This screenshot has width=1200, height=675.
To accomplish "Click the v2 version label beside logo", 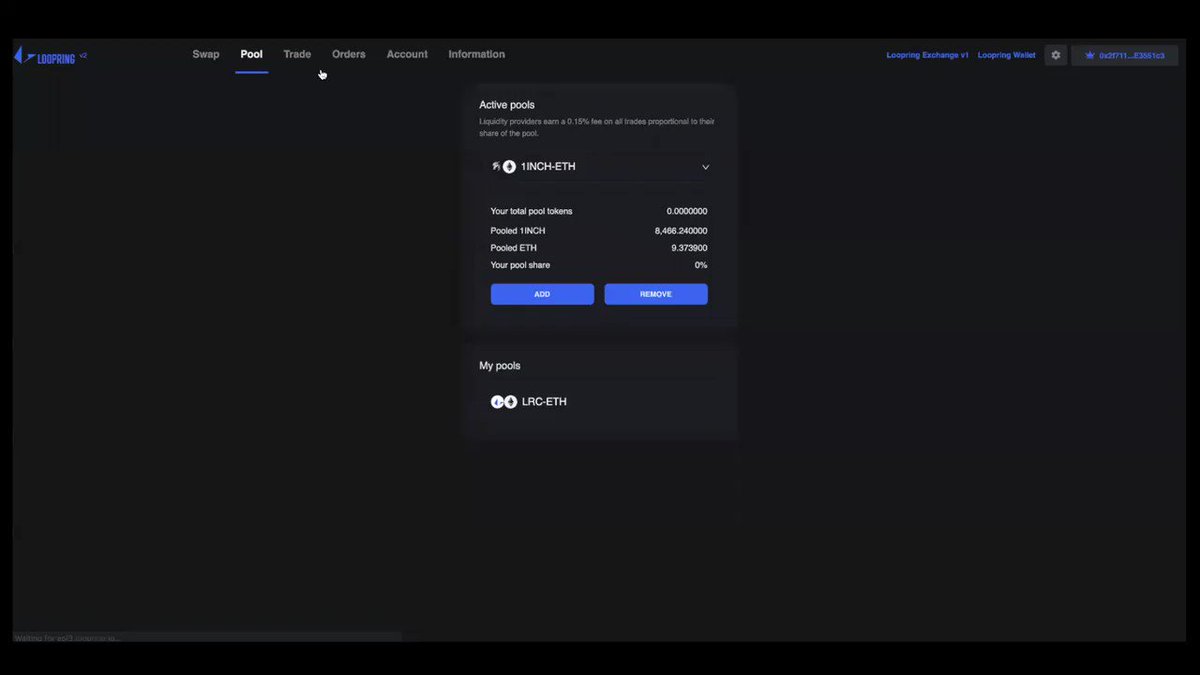I will pos(83,56).
